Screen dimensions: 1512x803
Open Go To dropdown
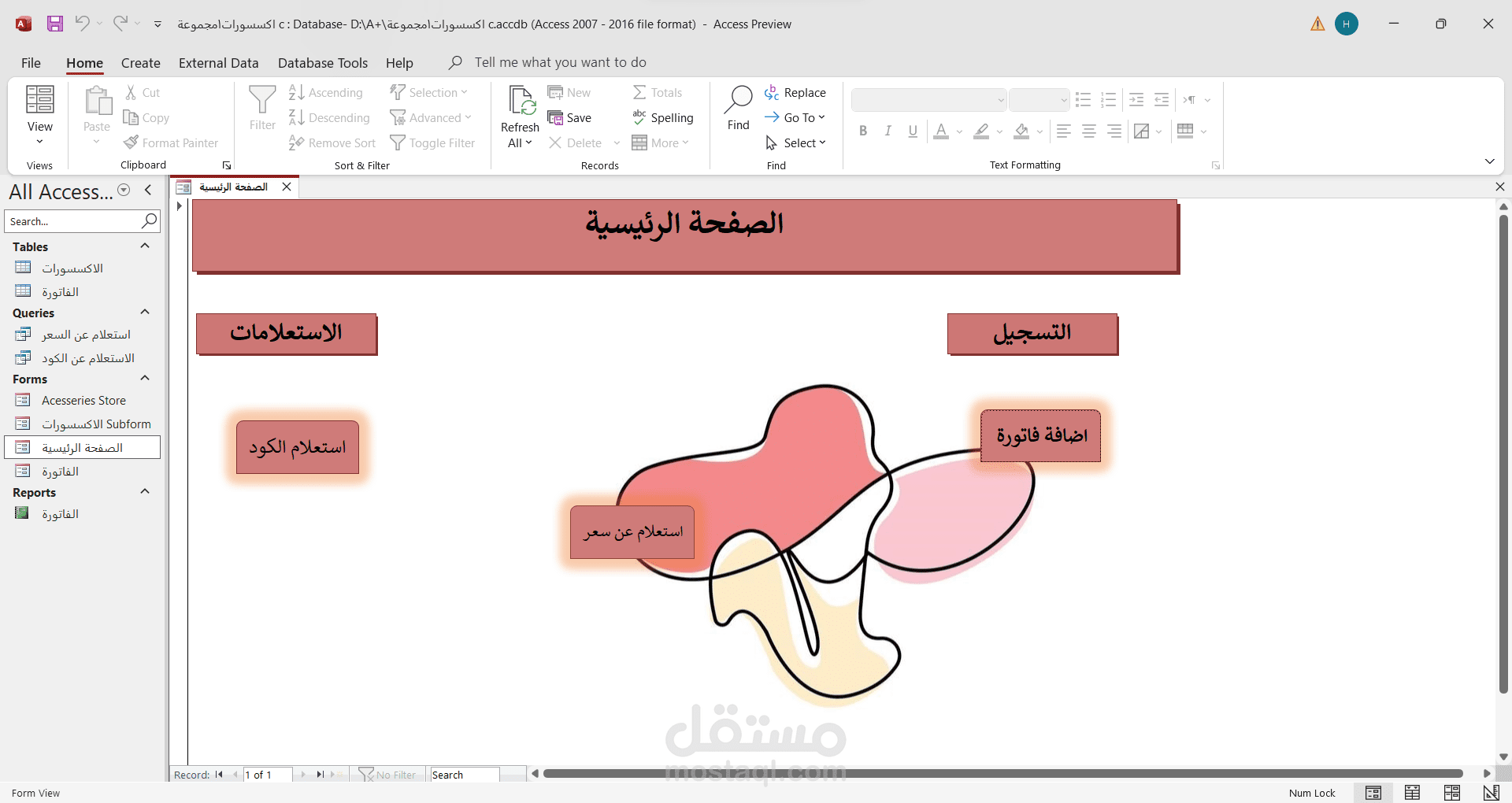pyautogui.click(x=795, y=118)
